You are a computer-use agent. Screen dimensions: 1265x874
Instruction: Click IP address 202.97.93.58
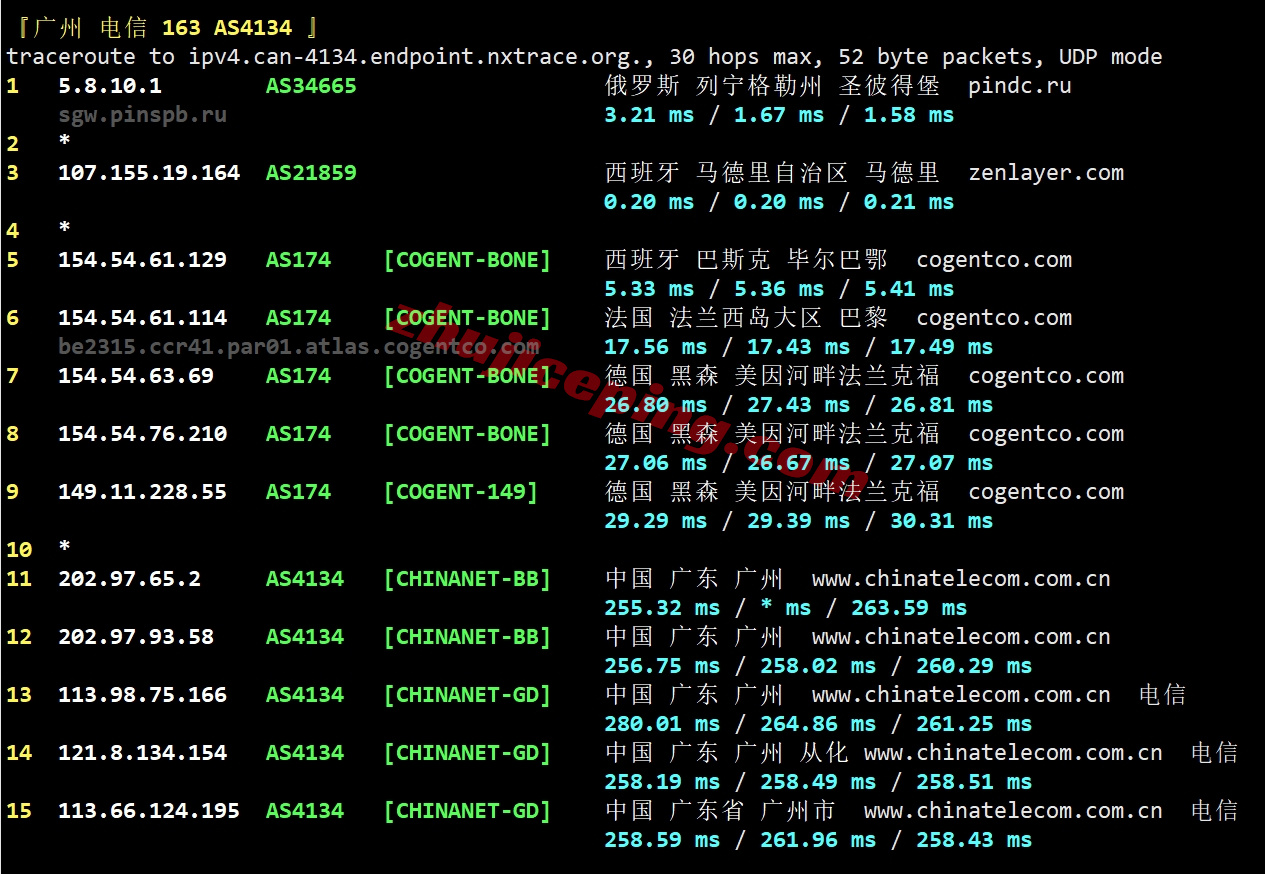[x=135, y=637]
